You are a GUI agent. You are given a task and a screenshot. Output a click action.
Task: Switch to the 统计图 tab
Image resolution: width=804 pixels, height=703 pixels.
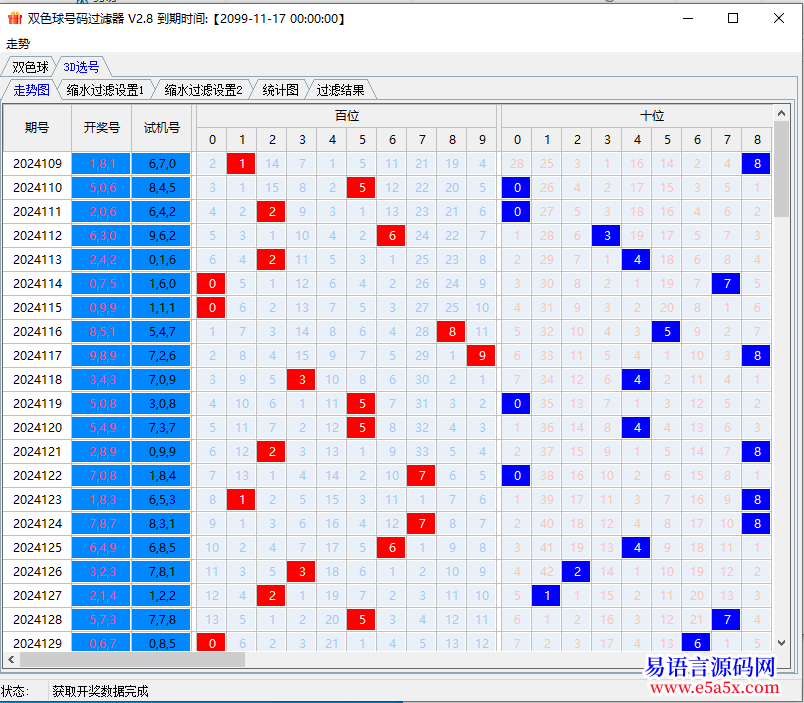coord(280,90)
